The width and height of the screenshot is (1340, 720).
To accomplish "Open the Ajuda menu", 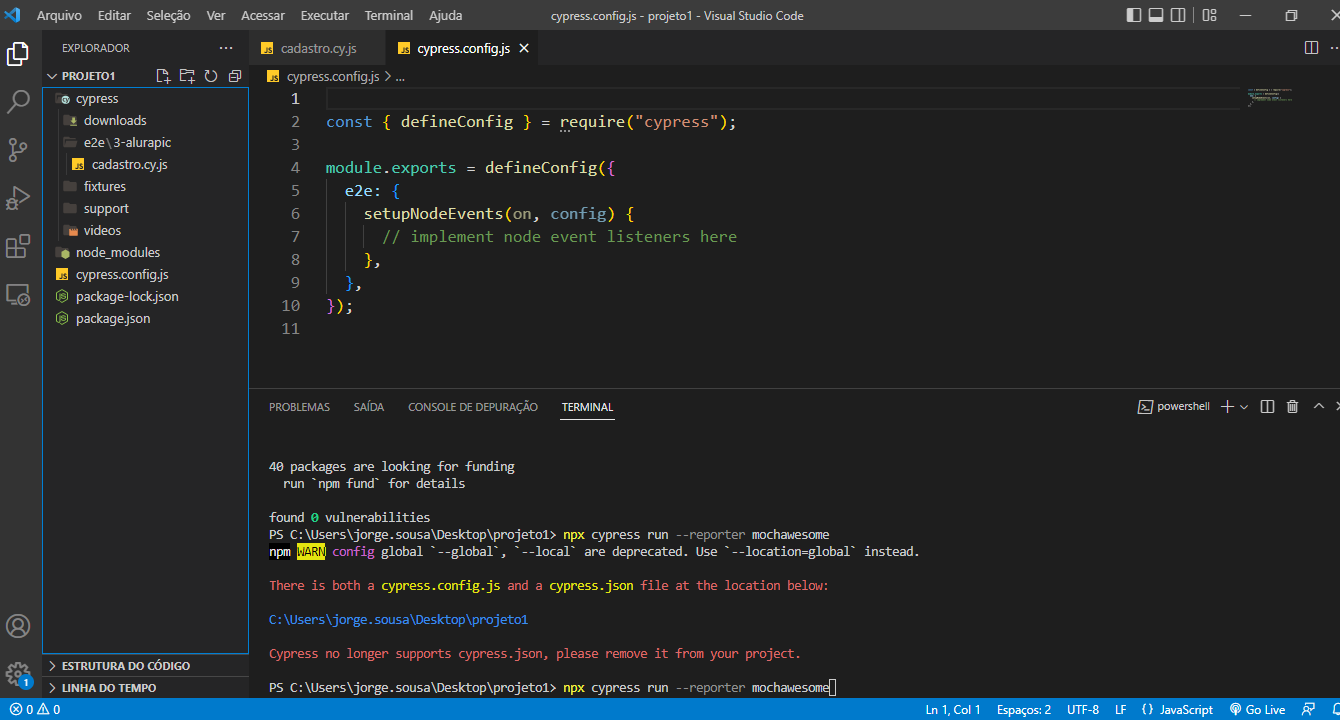I will [445, 15].
